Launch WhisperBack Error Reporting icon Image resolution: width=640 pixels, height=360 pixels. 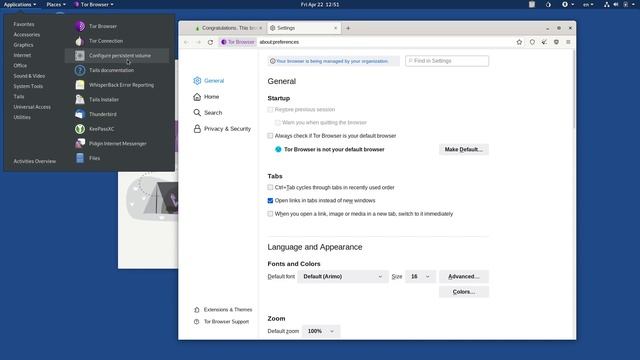tap(80, 85)
